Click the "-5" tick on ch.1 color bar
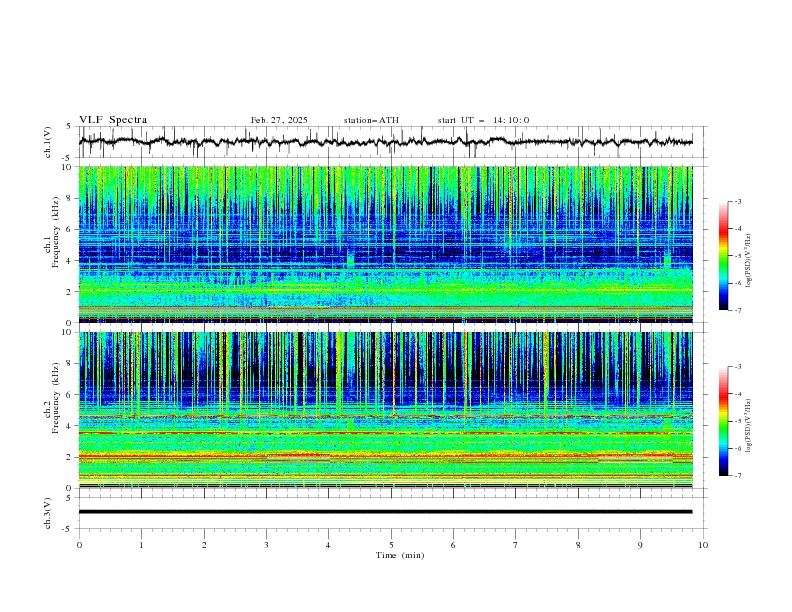 click(x=737, y=256)
